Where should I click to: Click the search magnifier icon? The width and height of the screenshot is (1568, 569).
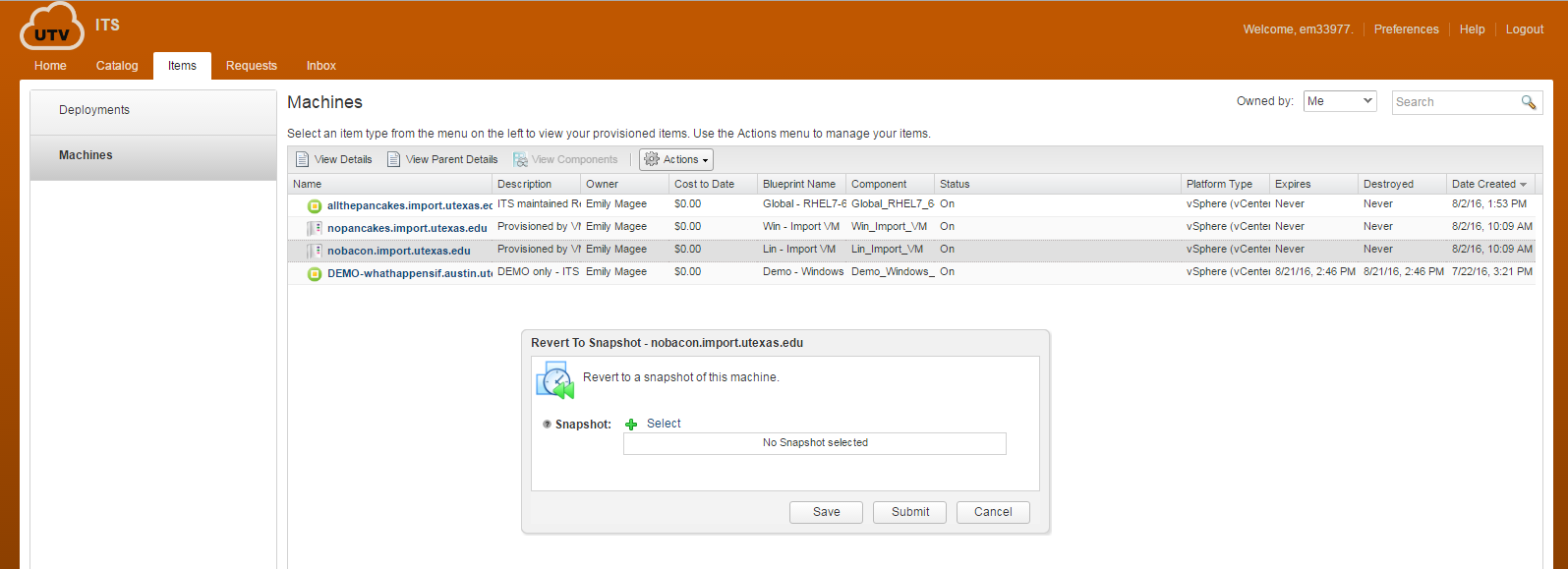pos(1528,102)
